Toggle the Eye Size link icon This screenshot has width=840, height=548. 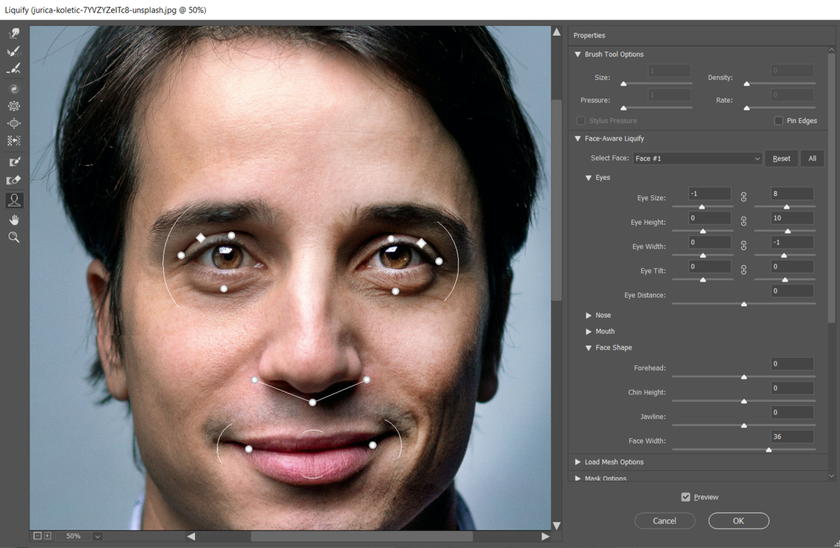tap(743, 198)
